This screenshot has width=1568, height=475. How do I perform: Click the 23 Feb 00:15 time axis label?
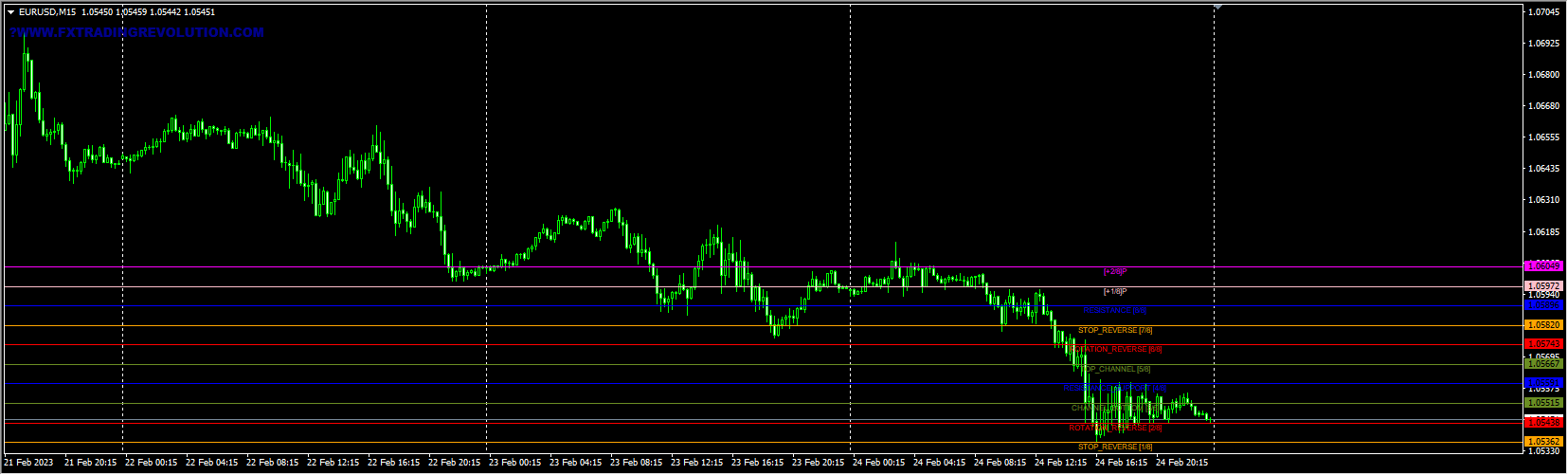pyautogui.click(x=514, y=463)
